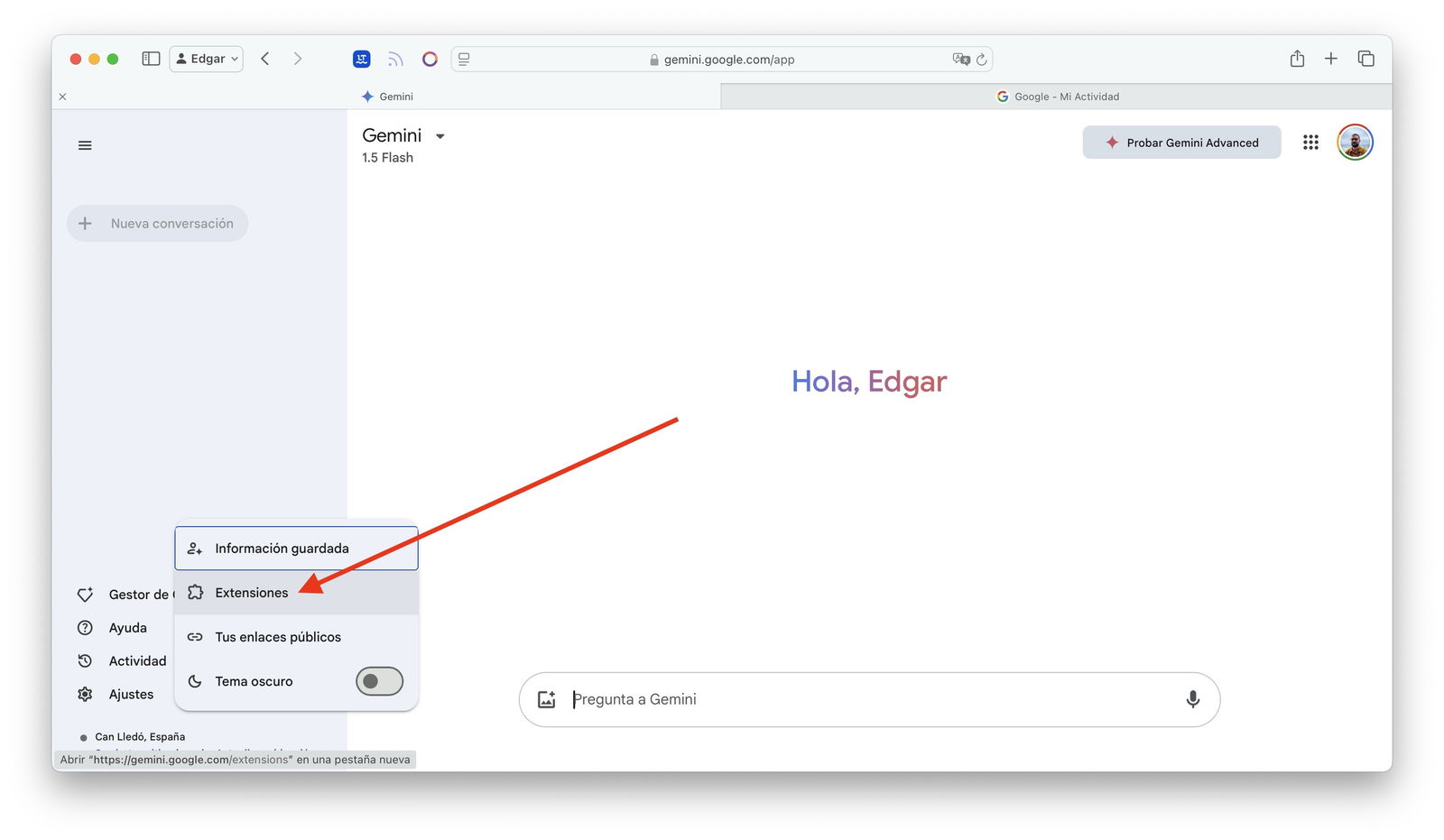Click the Actividad history icon
Viewport: 1444px width, 840px height.
(x=85, y=661)
